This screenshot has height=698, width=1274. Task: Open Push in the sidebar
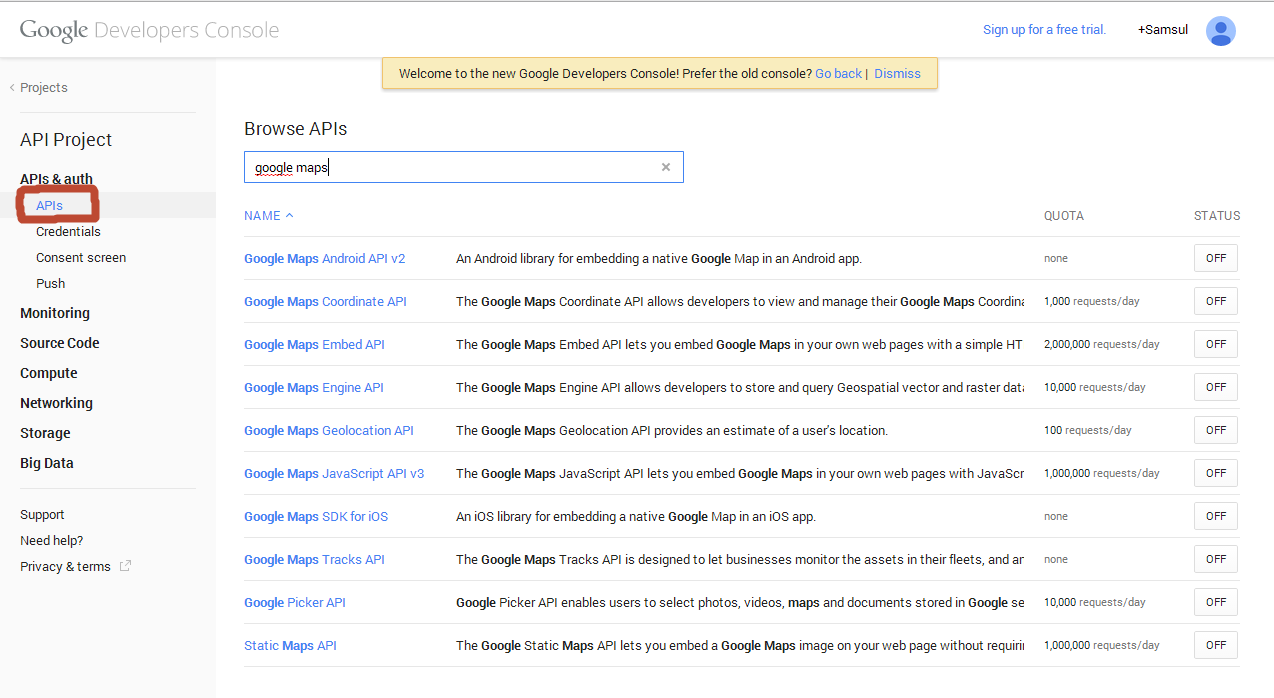[50, 283]
